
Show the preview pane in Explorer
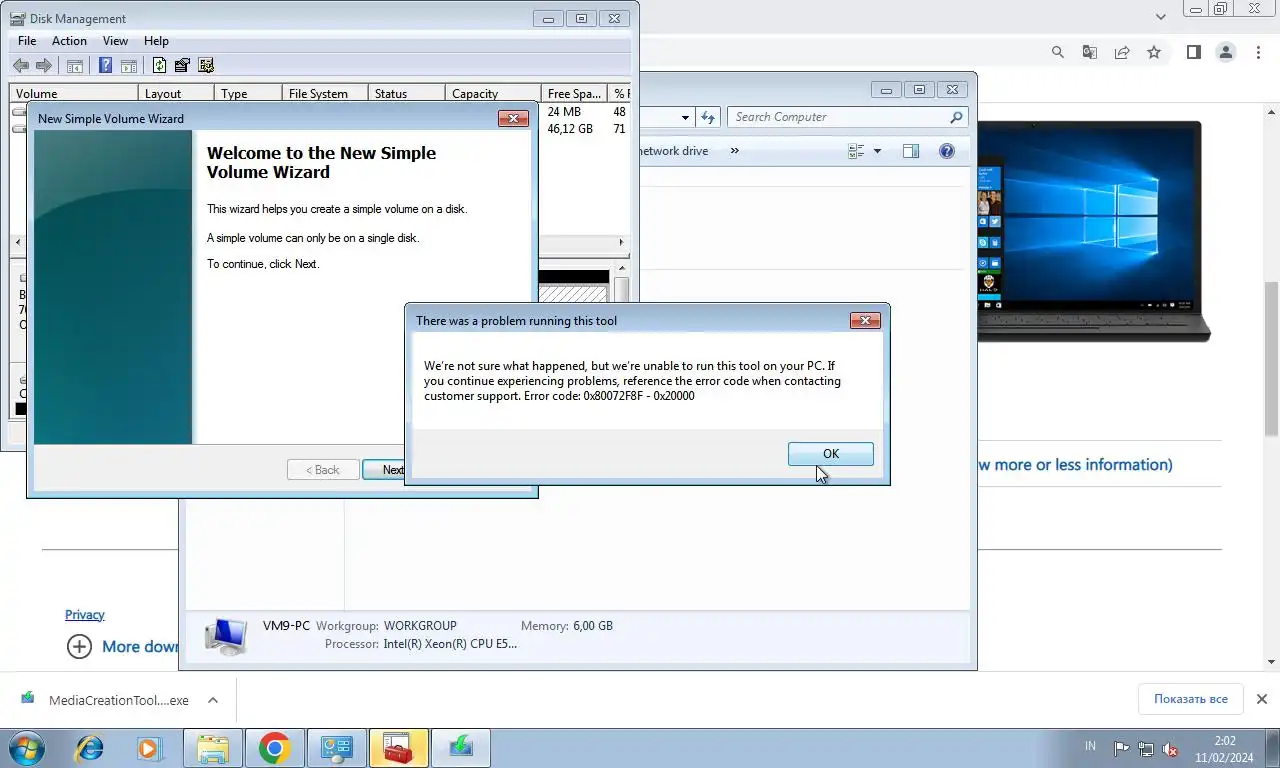[911, 151]
